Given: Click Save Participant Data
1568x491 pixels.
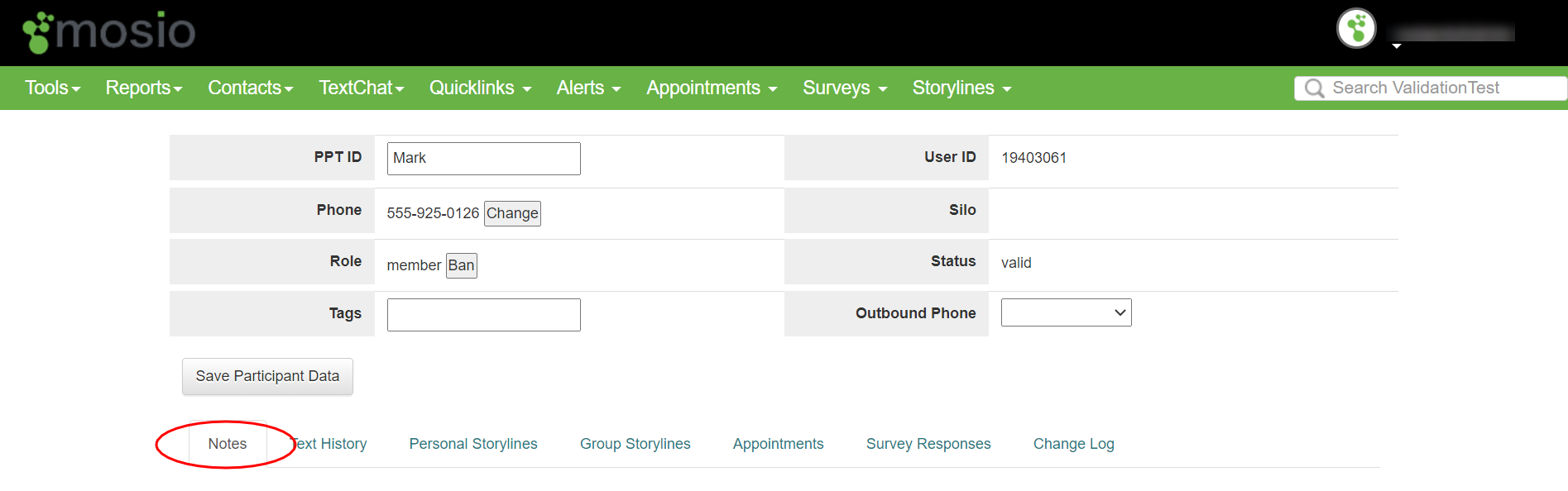Looking at the screenshot, I should [267, 376].
